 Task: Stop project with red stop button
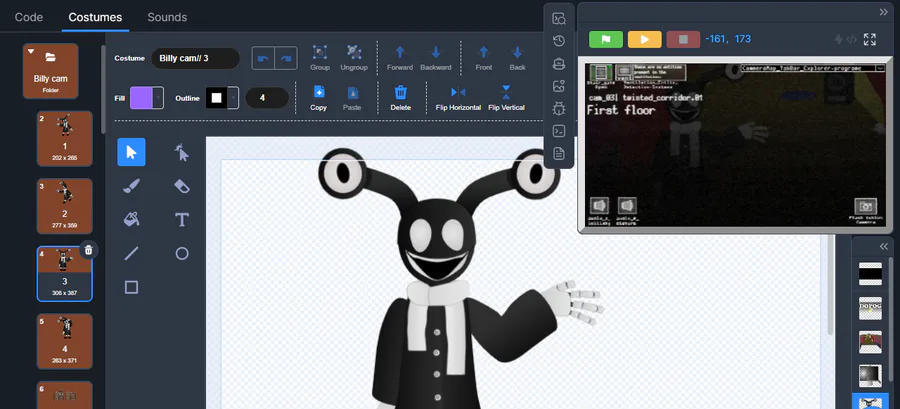tap(683, 40)
